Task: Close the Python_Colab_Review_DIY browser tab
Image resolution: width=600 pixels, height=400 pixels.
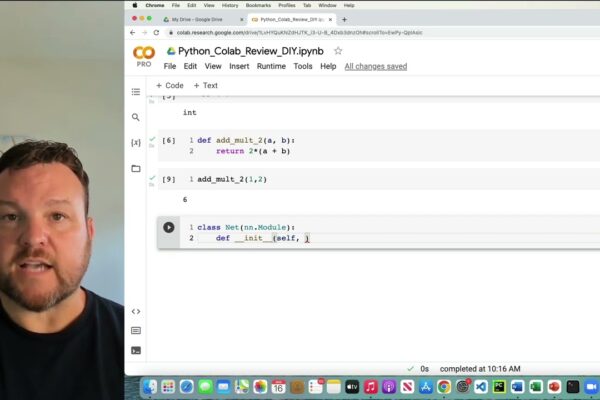Action: click(330, 20)
